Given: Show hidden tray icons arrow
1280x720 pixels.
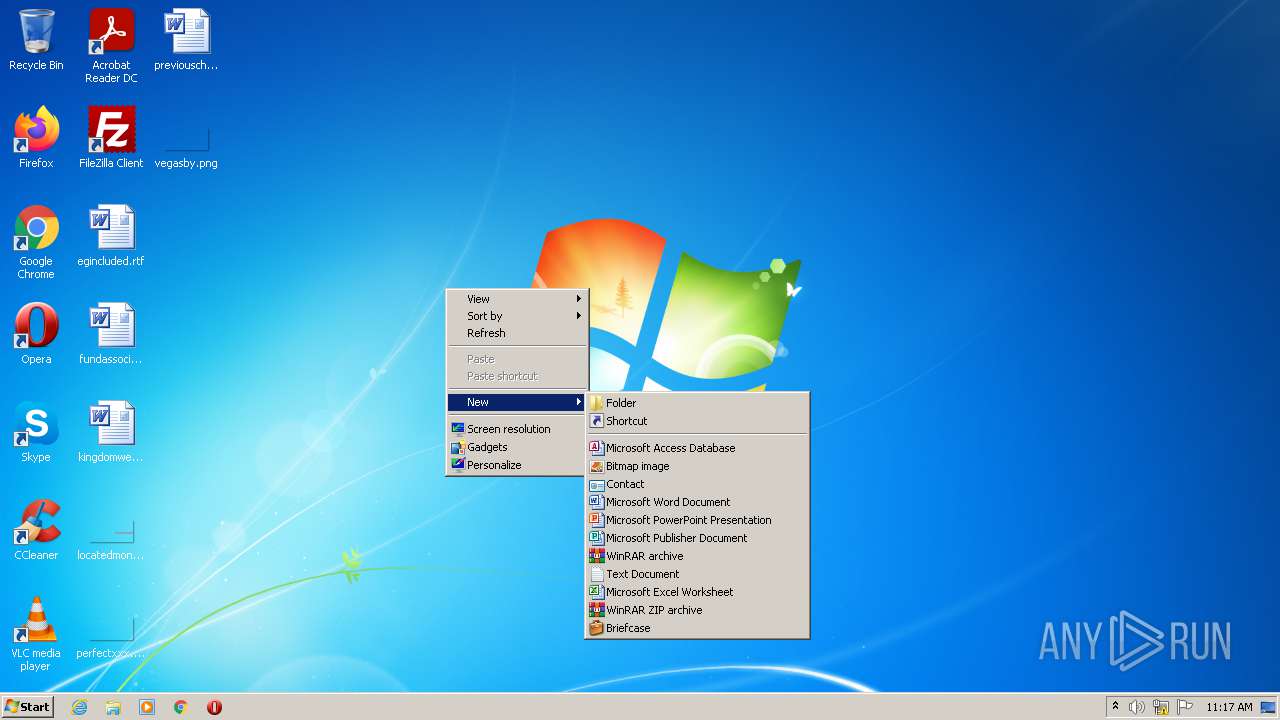Looking at the screenshot, I should tap(1115, 707).
